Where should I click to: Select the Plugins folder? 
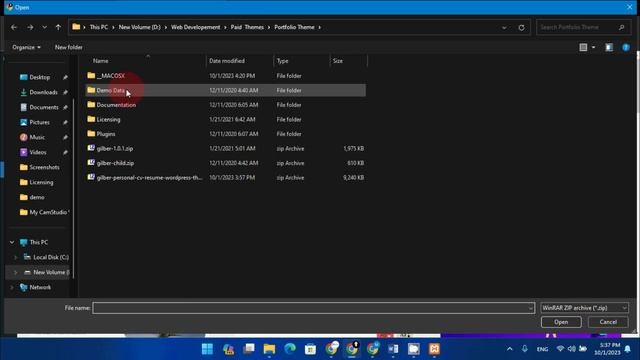[226, 134]
